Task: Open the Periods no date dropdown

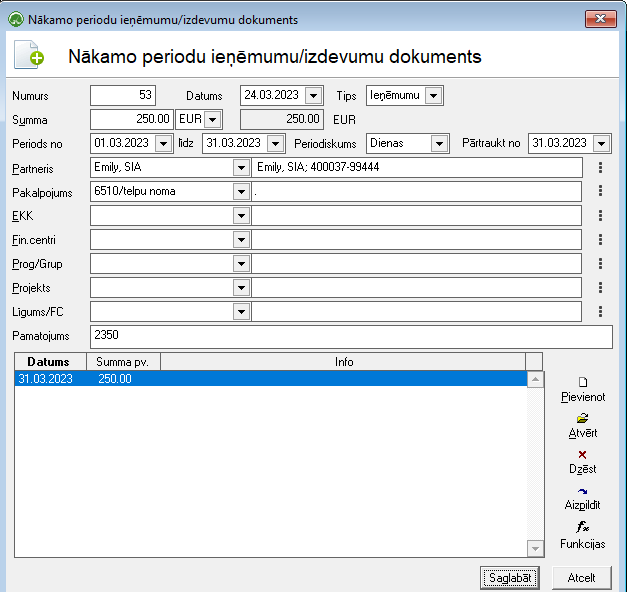Action: point(163,144)
